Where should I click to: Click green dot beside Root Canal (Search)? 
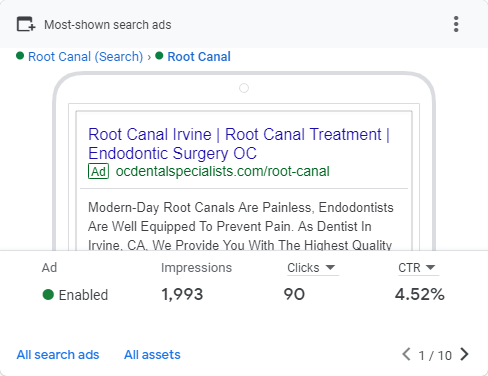coord(20,56)
